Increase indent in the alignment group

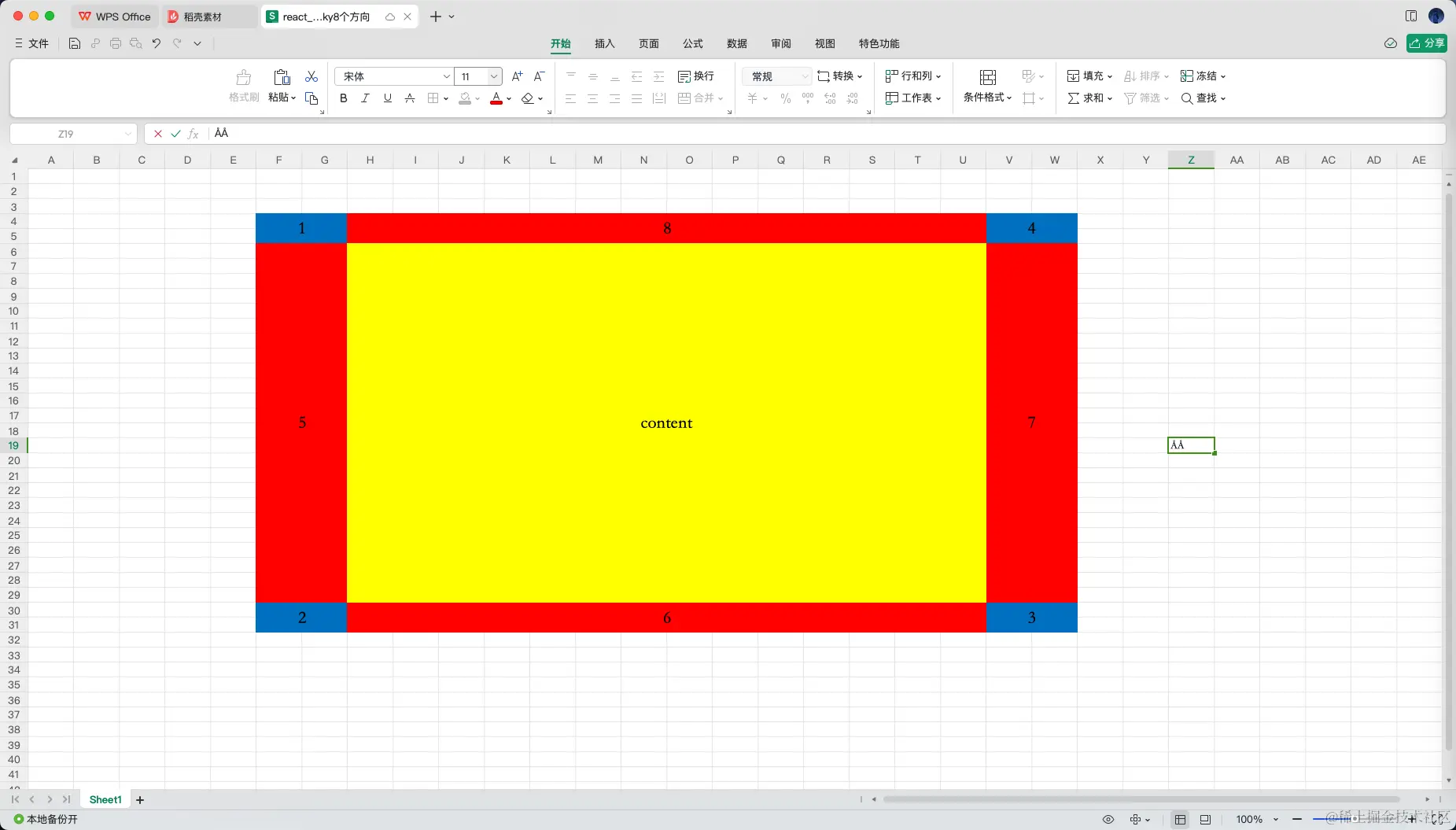[659, 76]
